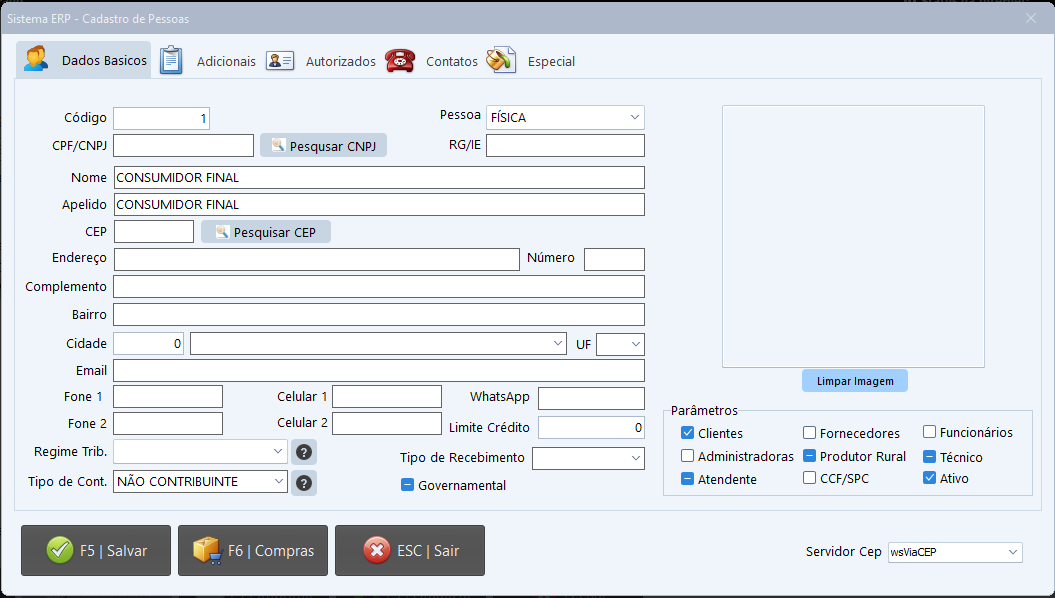Focus the Email input field
This screenshot has width=1055, height=598.
click(379, 371)
